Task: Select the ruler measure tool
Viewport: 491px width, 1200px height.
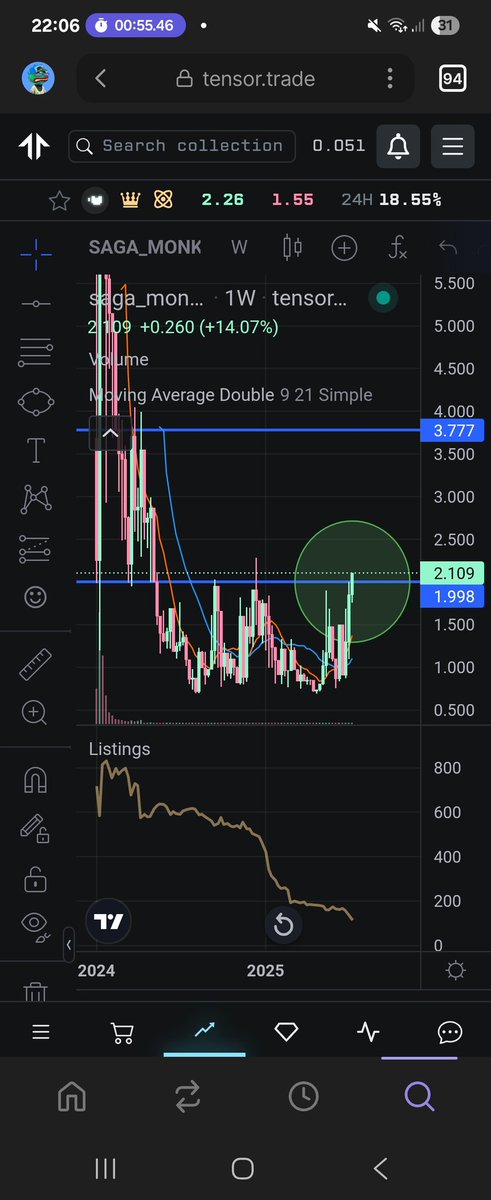Action: [x=36, y=663]
